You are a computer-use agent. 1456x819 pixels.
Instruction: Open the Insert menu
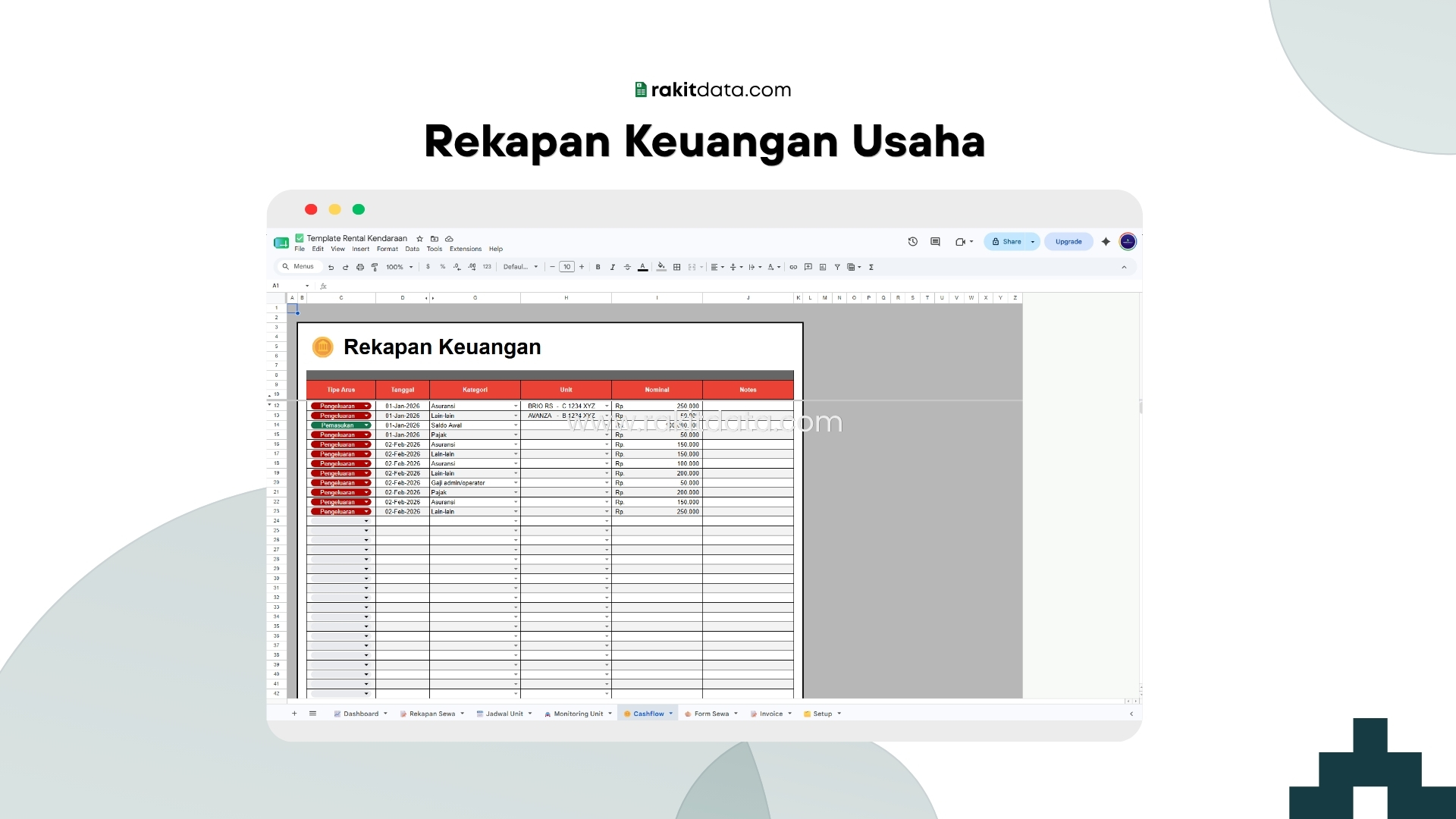pyautogui.click(x=360, y=249)
